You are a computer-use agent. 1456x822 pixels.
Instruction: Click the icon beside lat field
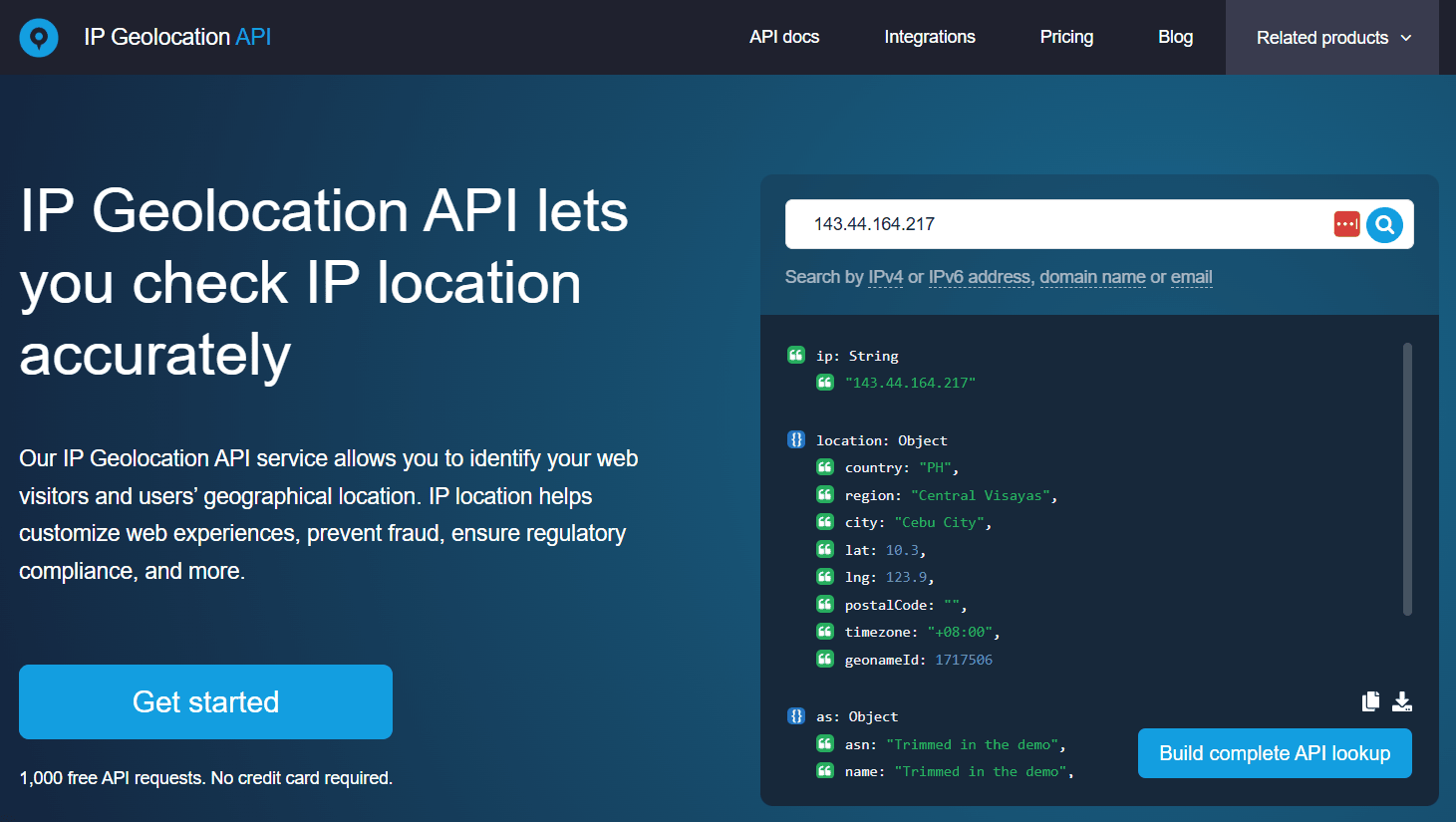point(825,549)
